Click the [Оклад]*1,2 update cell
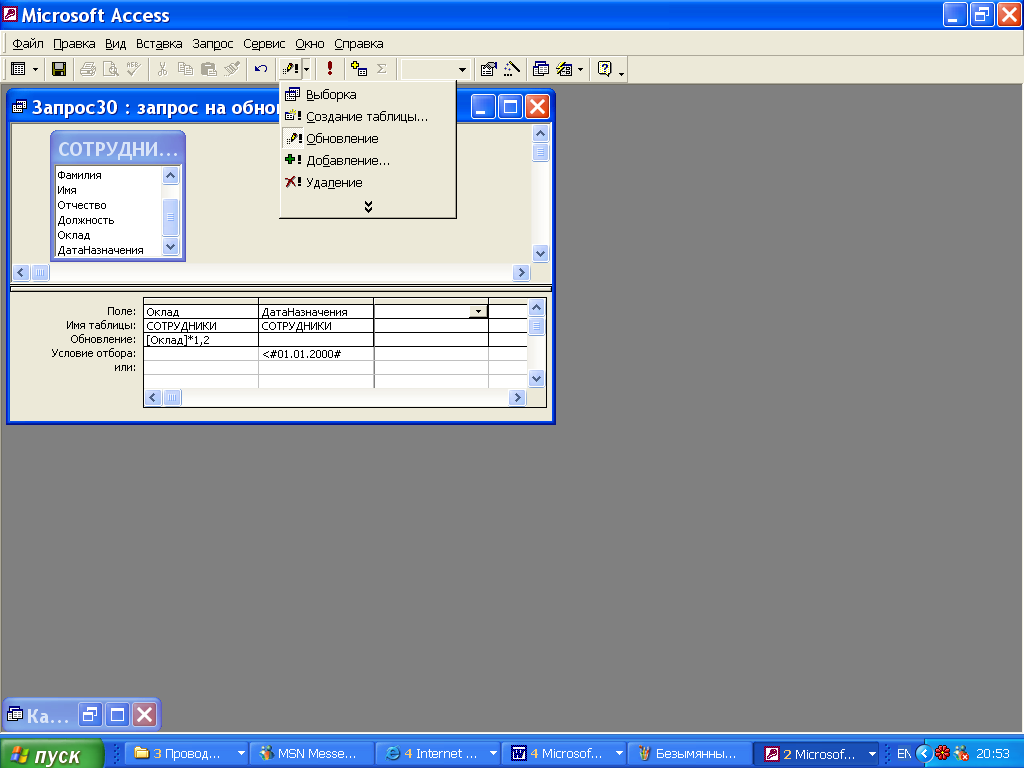 (200, 340)
